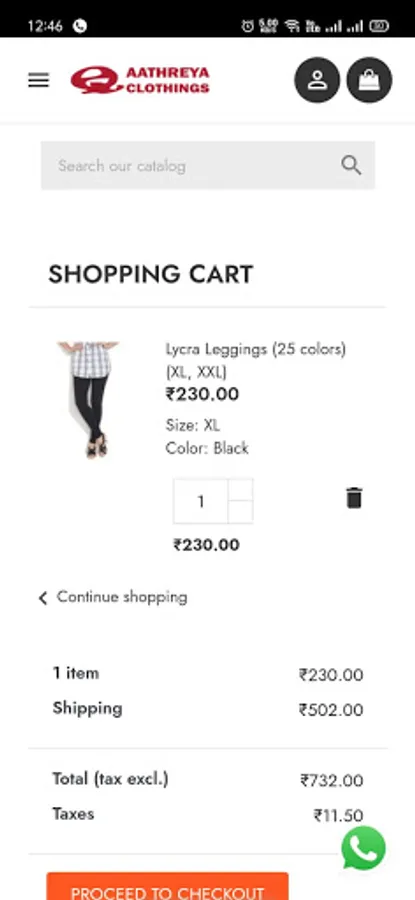415x900 pixels.
Task: Open the user account icon
Action: pyautogui.click(x=317, y=80)
